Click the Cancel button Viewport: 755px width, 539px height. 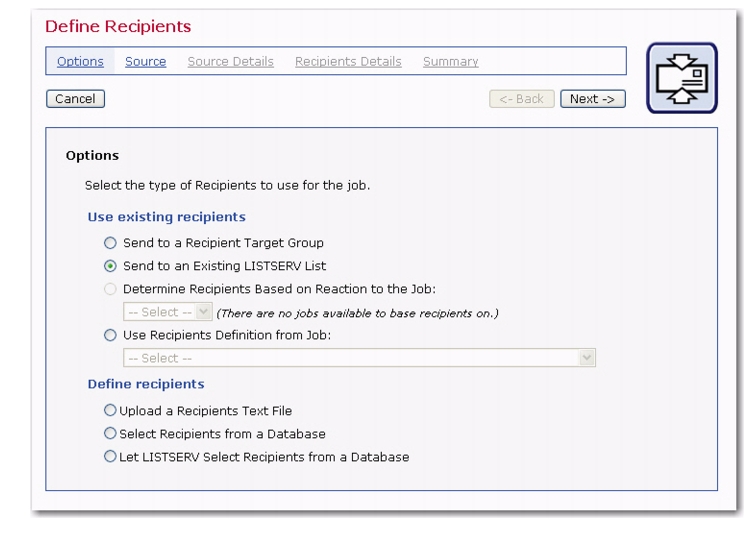click(x=76, y=99)
